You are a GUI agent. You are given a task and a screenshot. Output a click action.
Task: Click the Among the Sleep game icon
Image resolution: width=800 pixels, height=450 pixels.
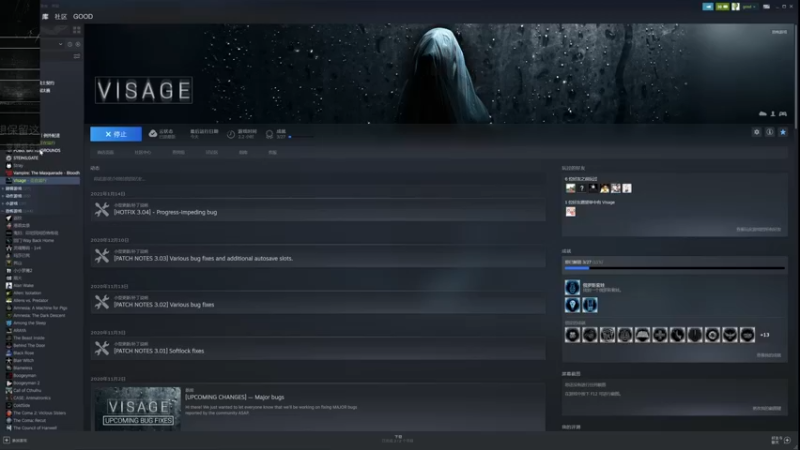9,323
